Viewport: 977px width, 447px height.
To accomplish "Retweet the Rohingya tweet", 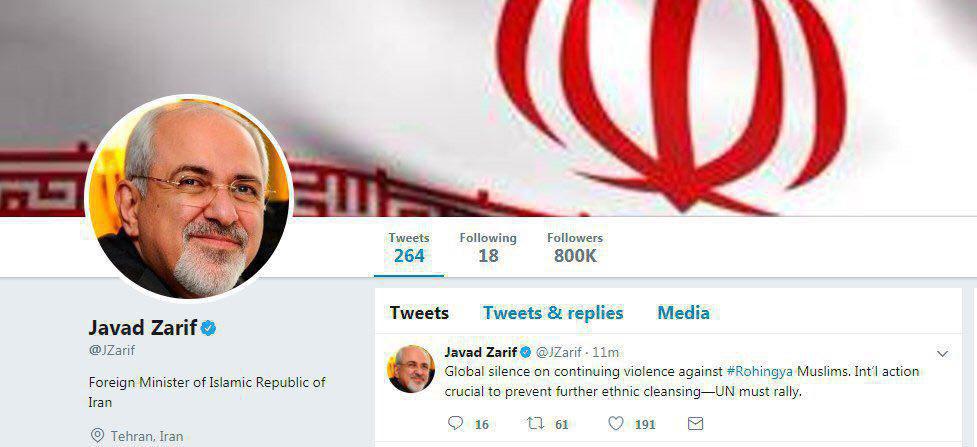I will pos(535,424).
